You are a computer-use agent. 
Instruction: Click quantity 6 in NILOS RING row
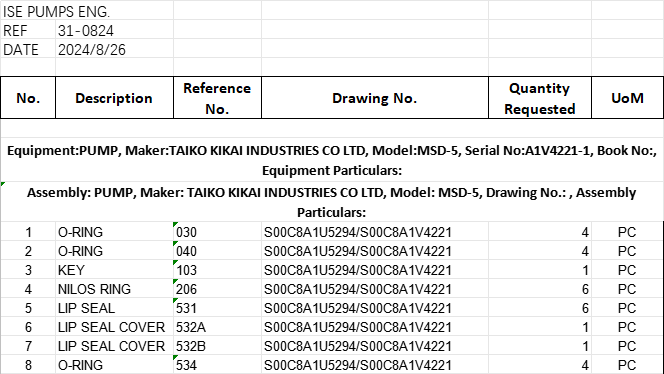(x=540, y=289)
